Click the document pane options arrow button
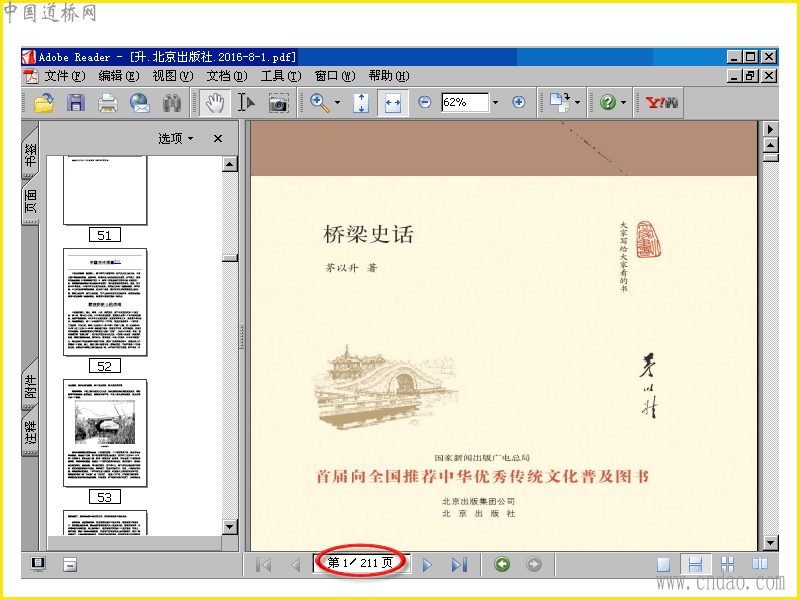The width and height of the screenshot is (800, 600). (x=770, y=129)
